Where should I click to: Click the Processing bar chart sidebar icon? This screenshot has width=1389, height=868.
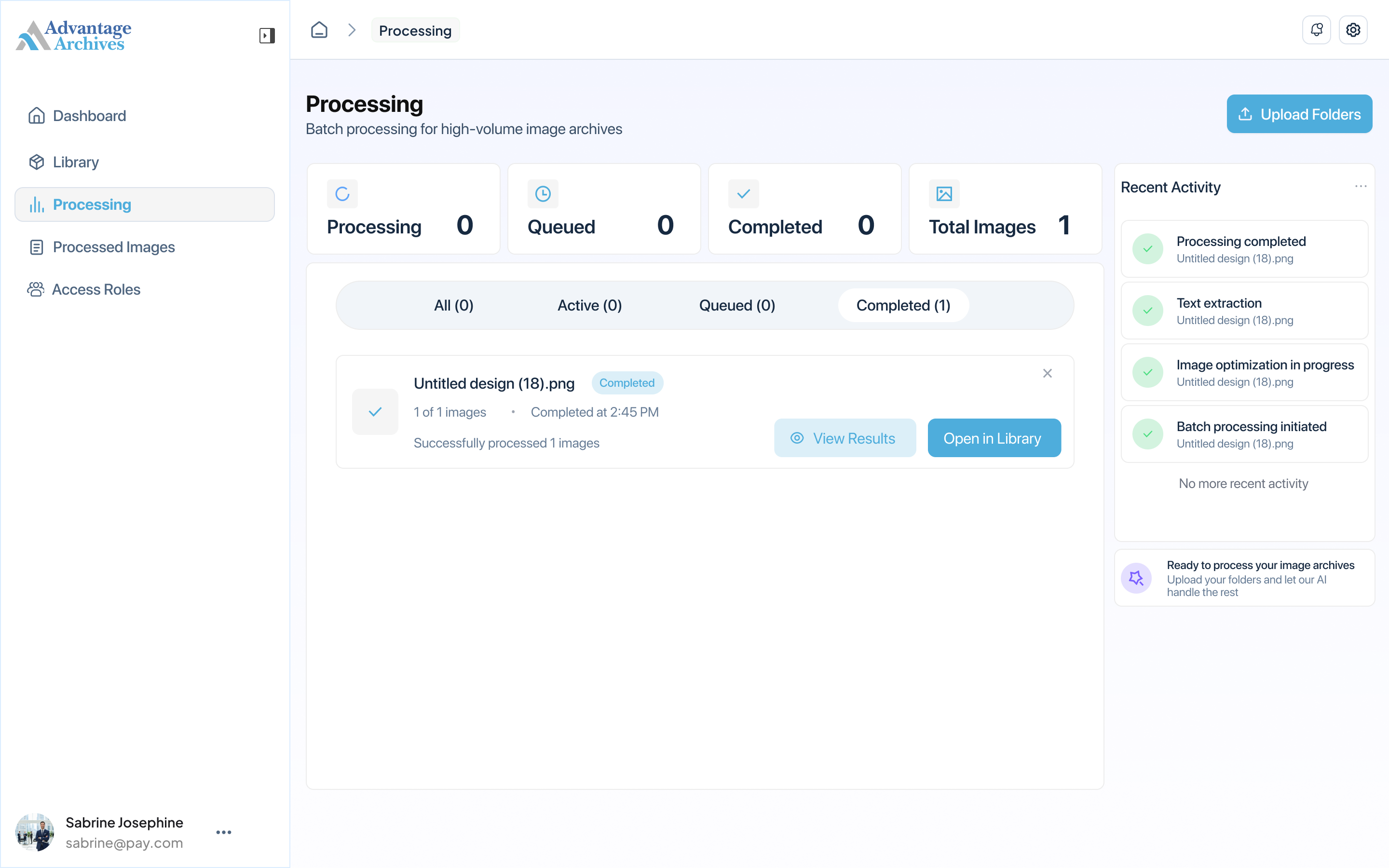37,204
